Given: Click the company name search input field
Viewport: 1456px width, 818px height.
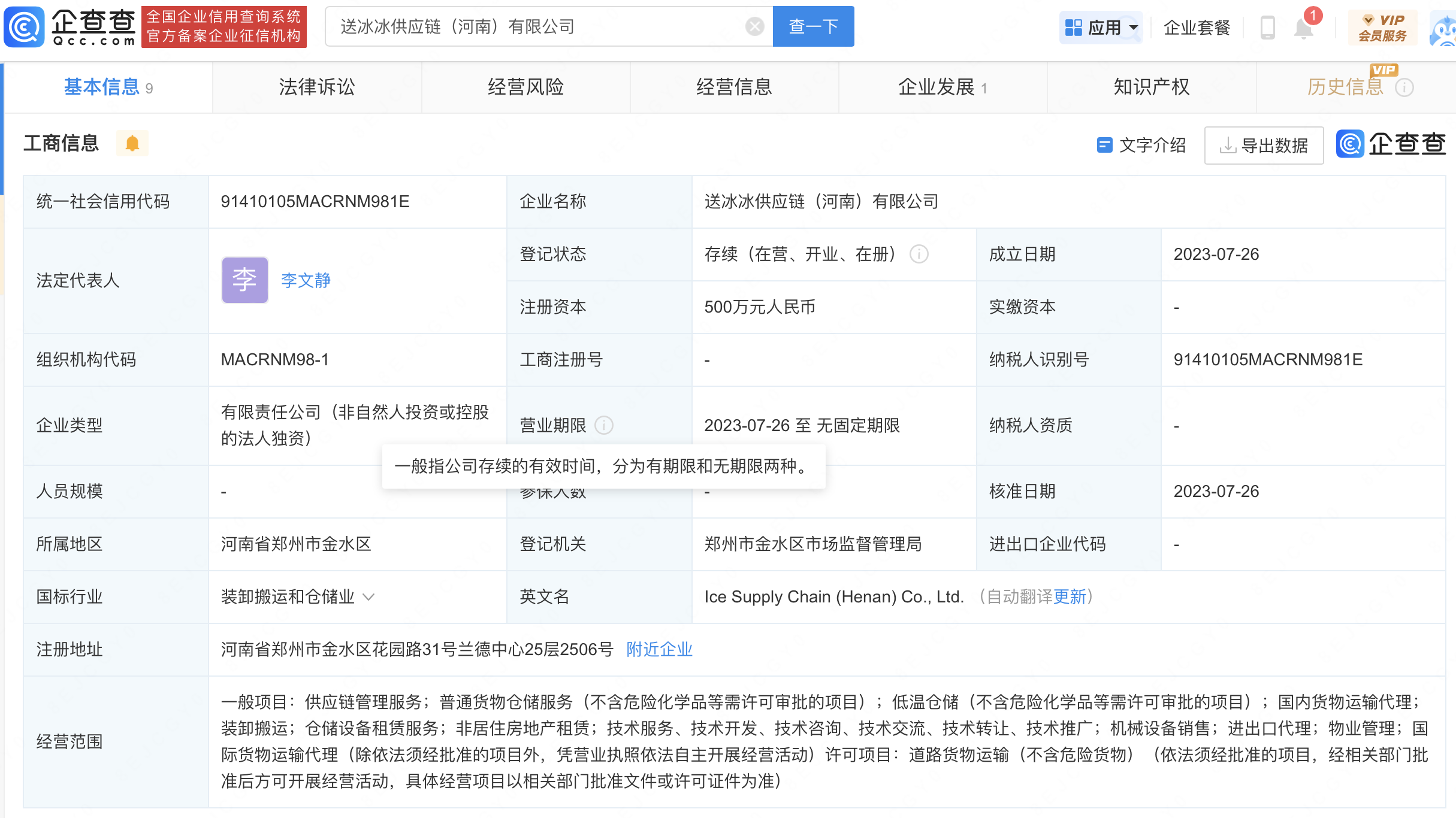Looking at the screenshot, I should pos(539,26).
